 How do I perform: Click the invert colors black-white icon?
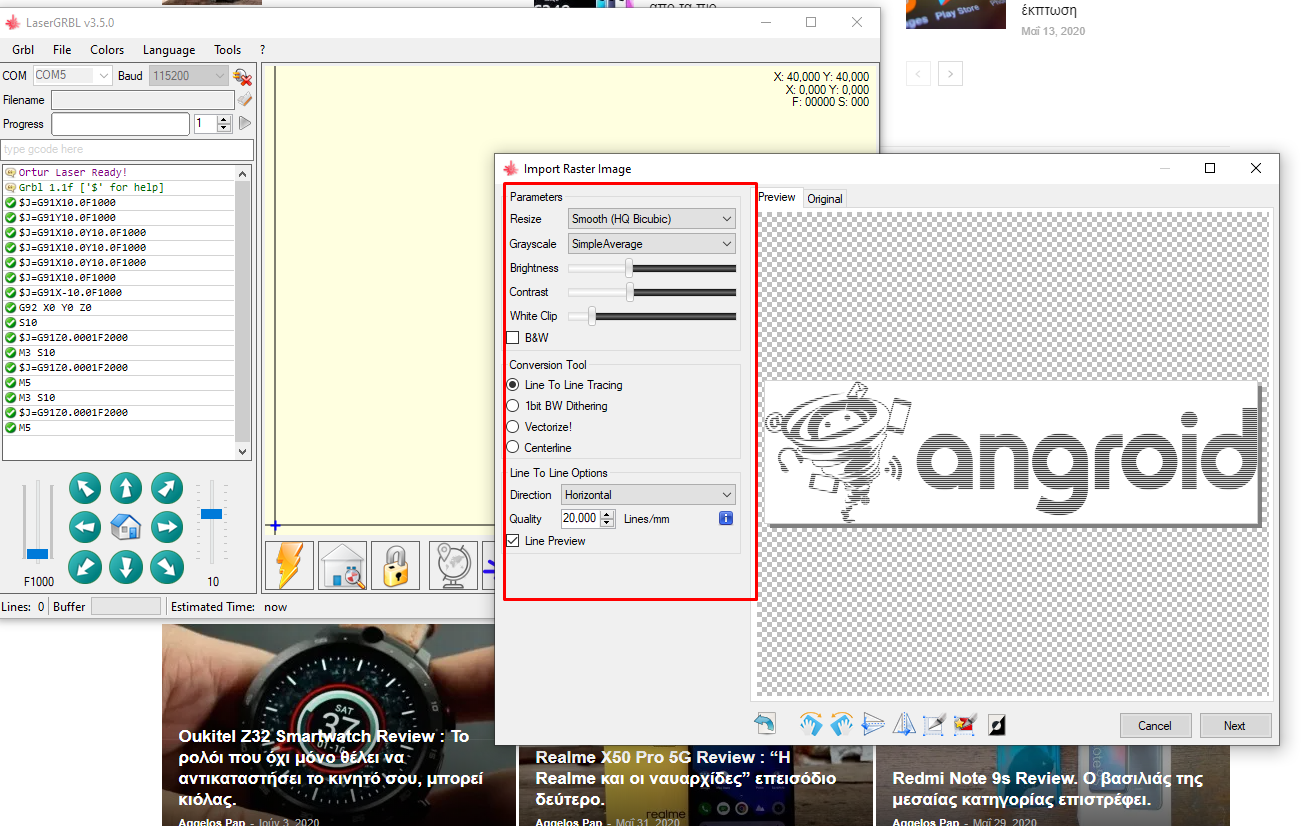click(997, 723)
